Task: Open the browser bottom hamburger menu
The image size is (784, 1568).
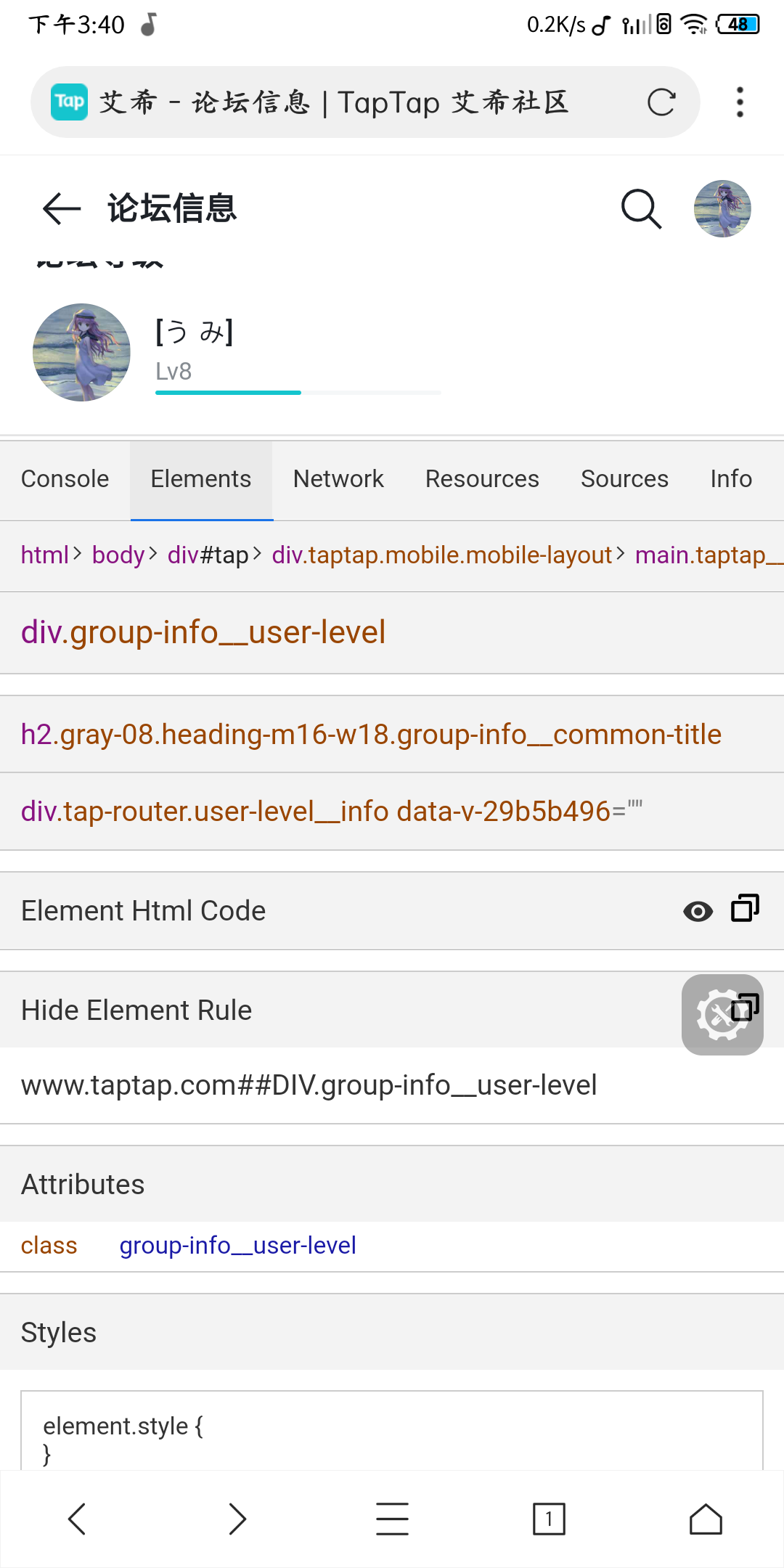Action: [392, 1519]
